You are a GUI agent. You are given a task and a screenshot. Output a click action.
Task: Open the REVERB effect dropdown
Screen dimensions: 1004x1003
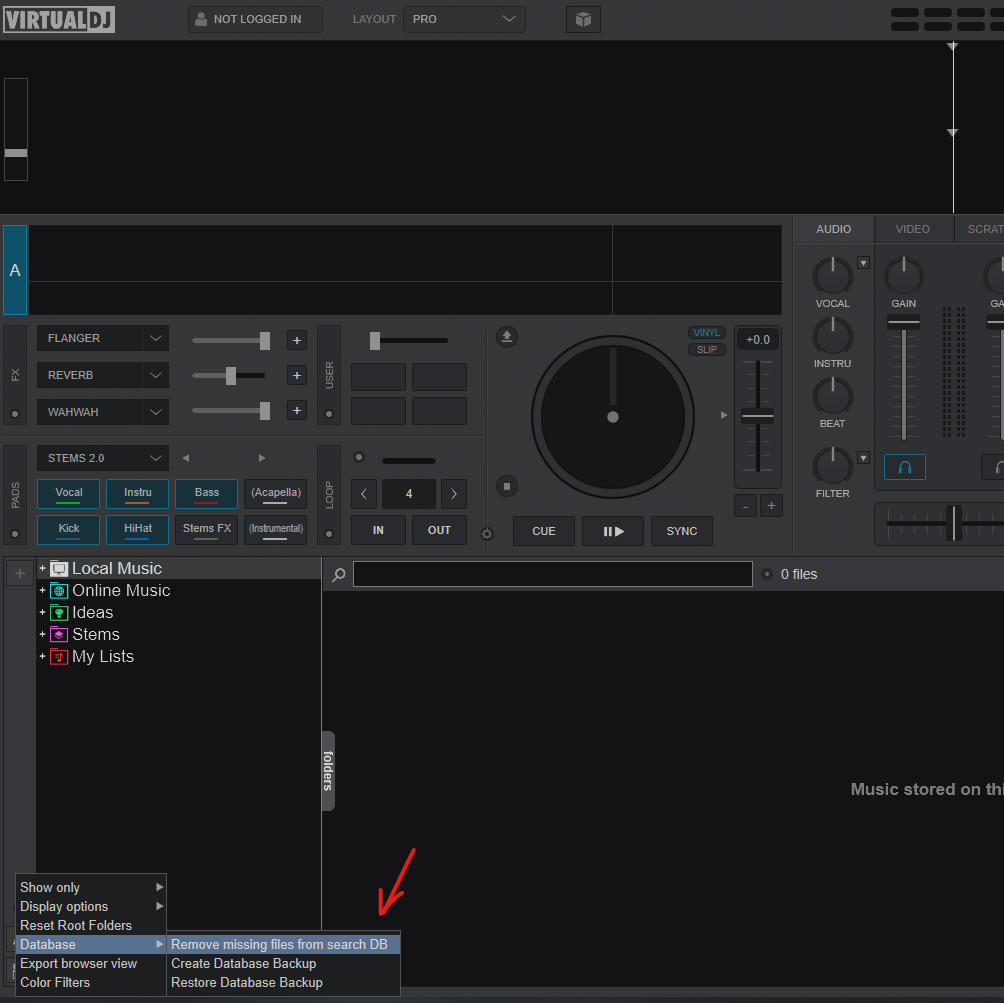pyautogui.click(x=103, y=375)
